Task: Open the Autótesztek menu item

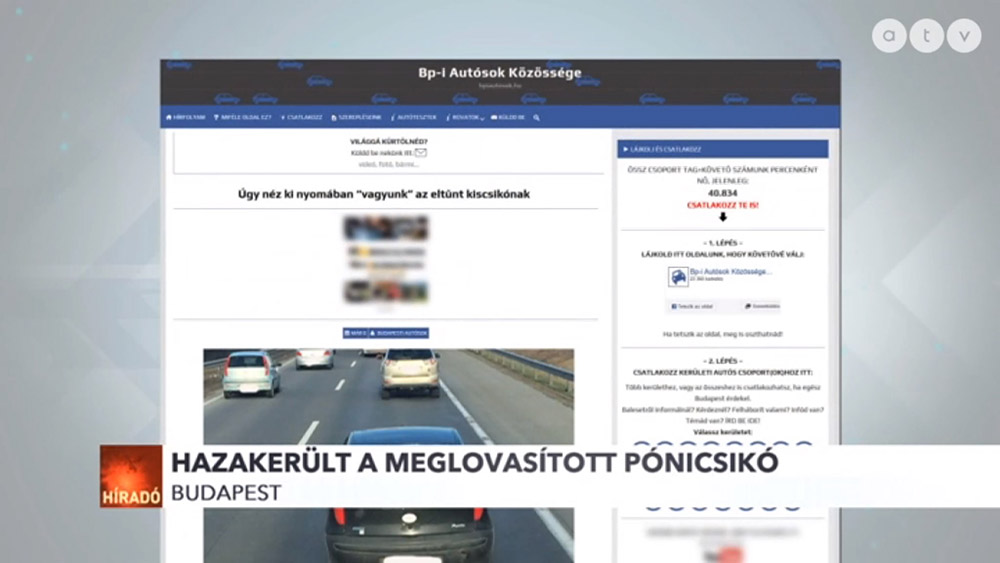Action: coord(414,117)
